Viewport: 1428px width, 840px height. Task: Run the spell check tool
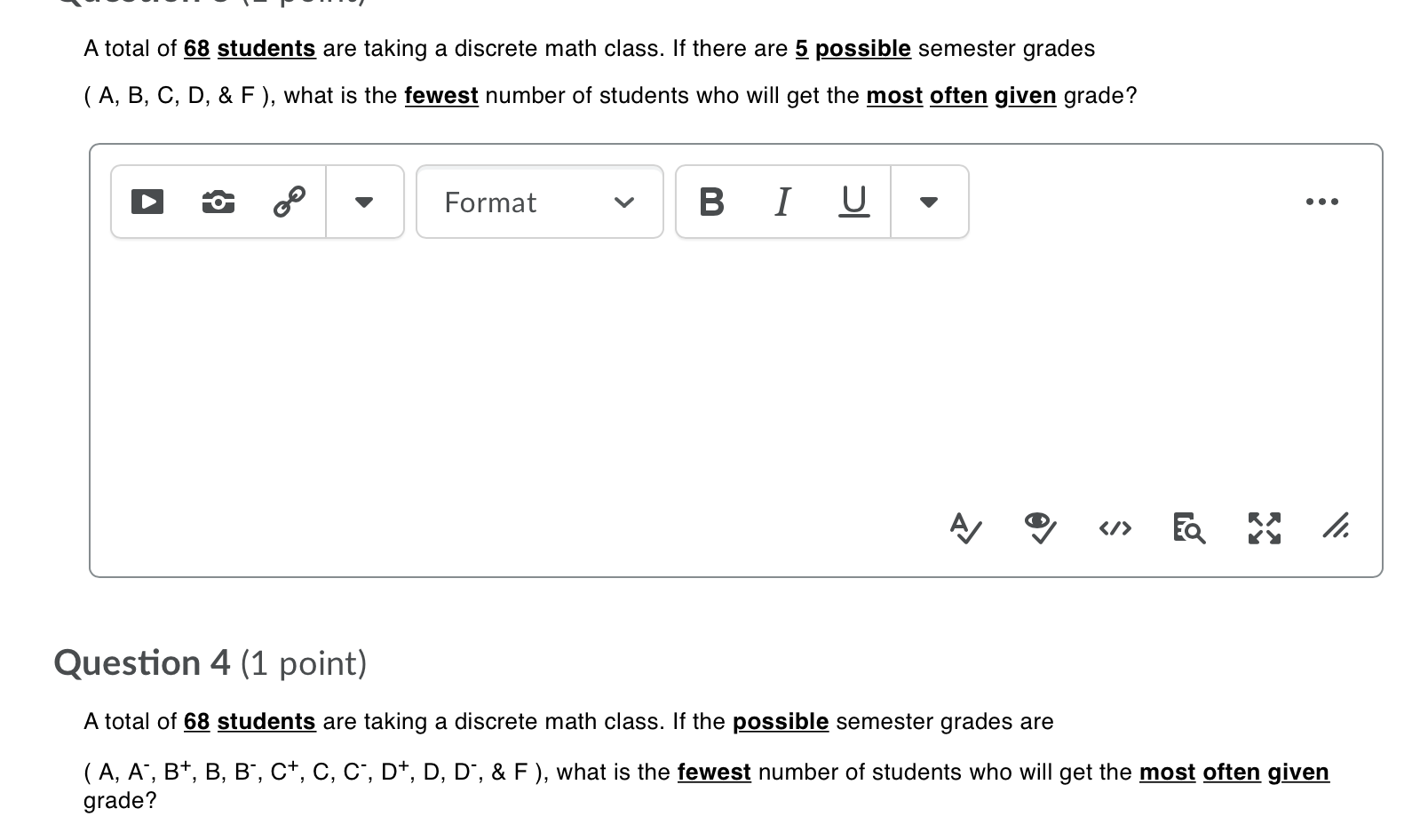965,528
